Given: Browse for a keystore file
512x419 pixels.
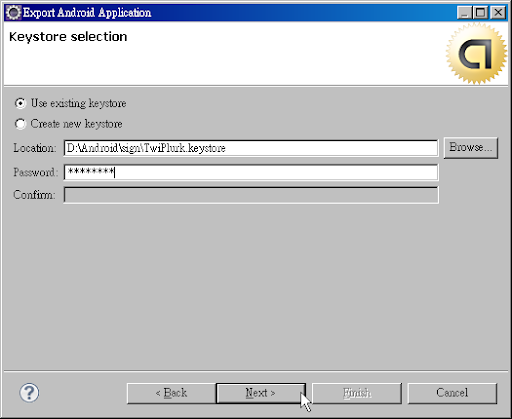Looking at the screenshot, I should [471, 147].
